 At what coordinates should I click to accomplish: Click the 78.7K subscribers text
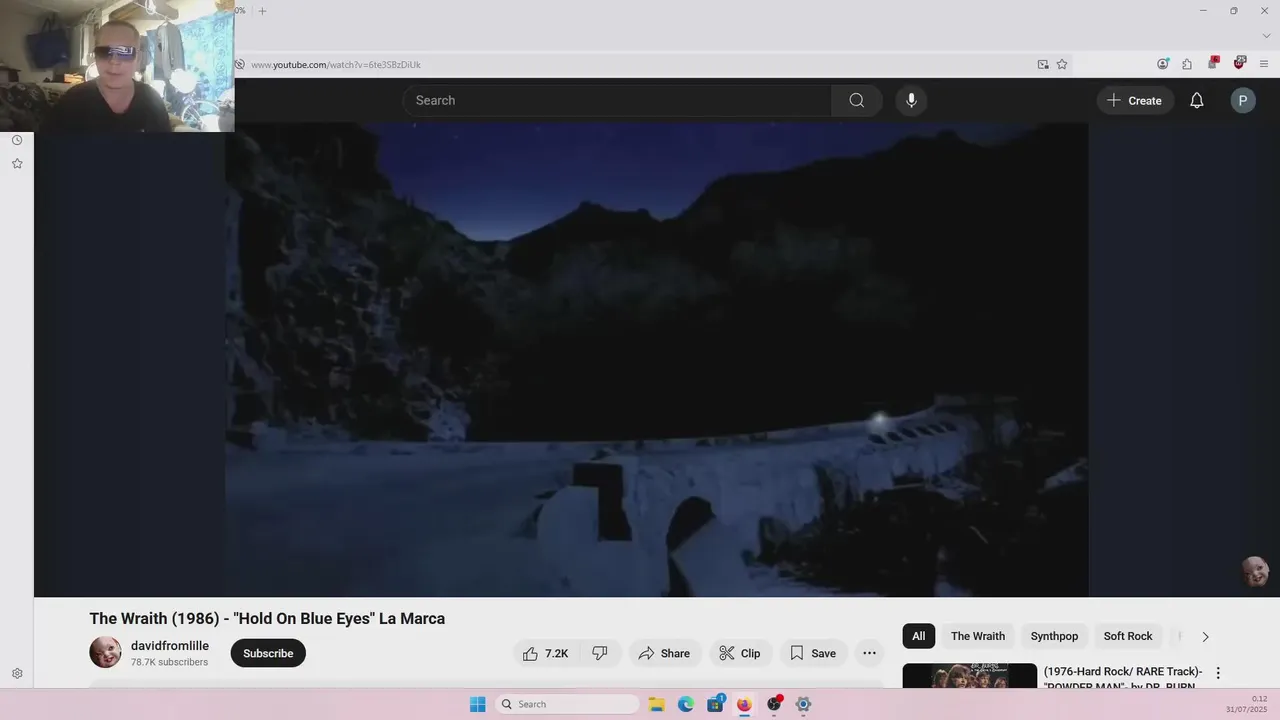pos(169,662)
